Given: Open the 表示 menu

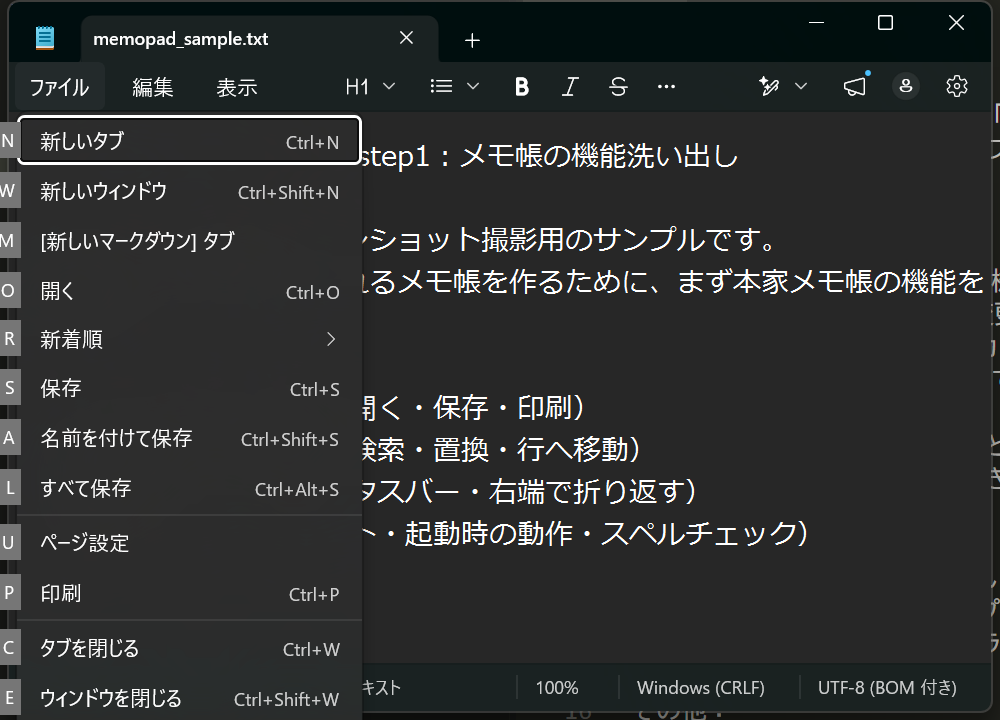Looking at the screenshot, I should 237,87.
